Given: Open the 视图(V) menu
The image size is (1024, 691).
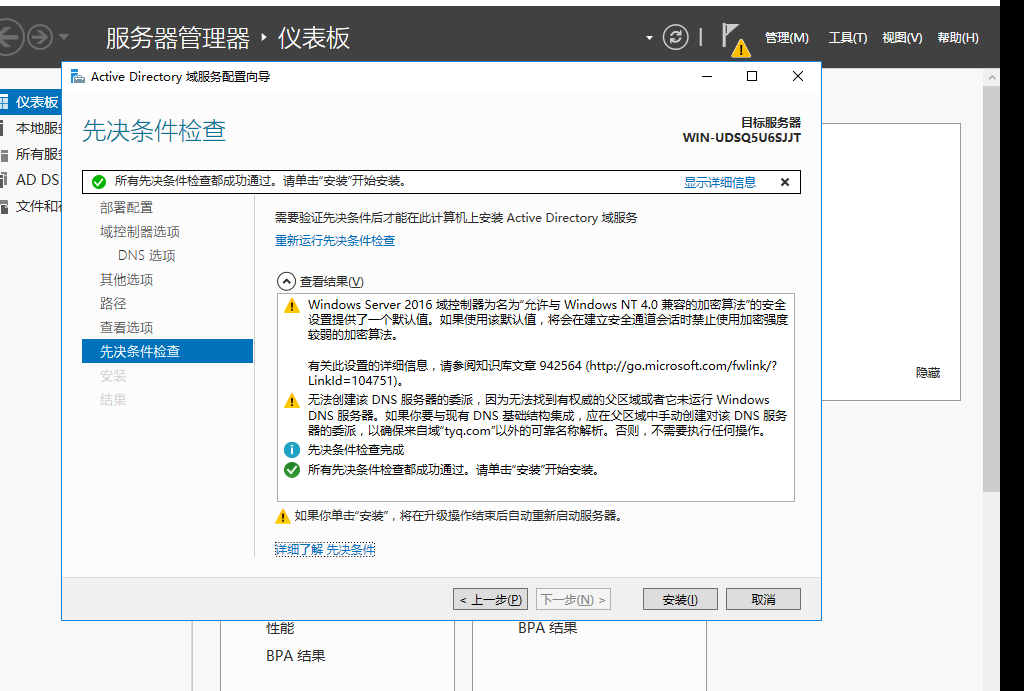Looking at the screenshot, I should coord(902,37).
